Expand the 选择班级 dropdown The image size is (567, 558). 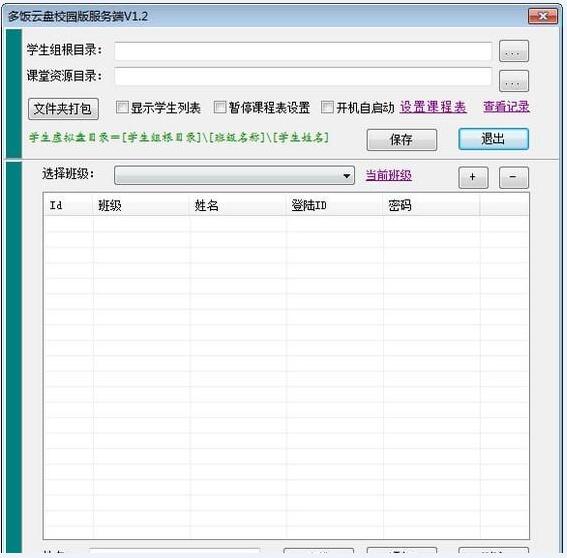pos(234,175)
